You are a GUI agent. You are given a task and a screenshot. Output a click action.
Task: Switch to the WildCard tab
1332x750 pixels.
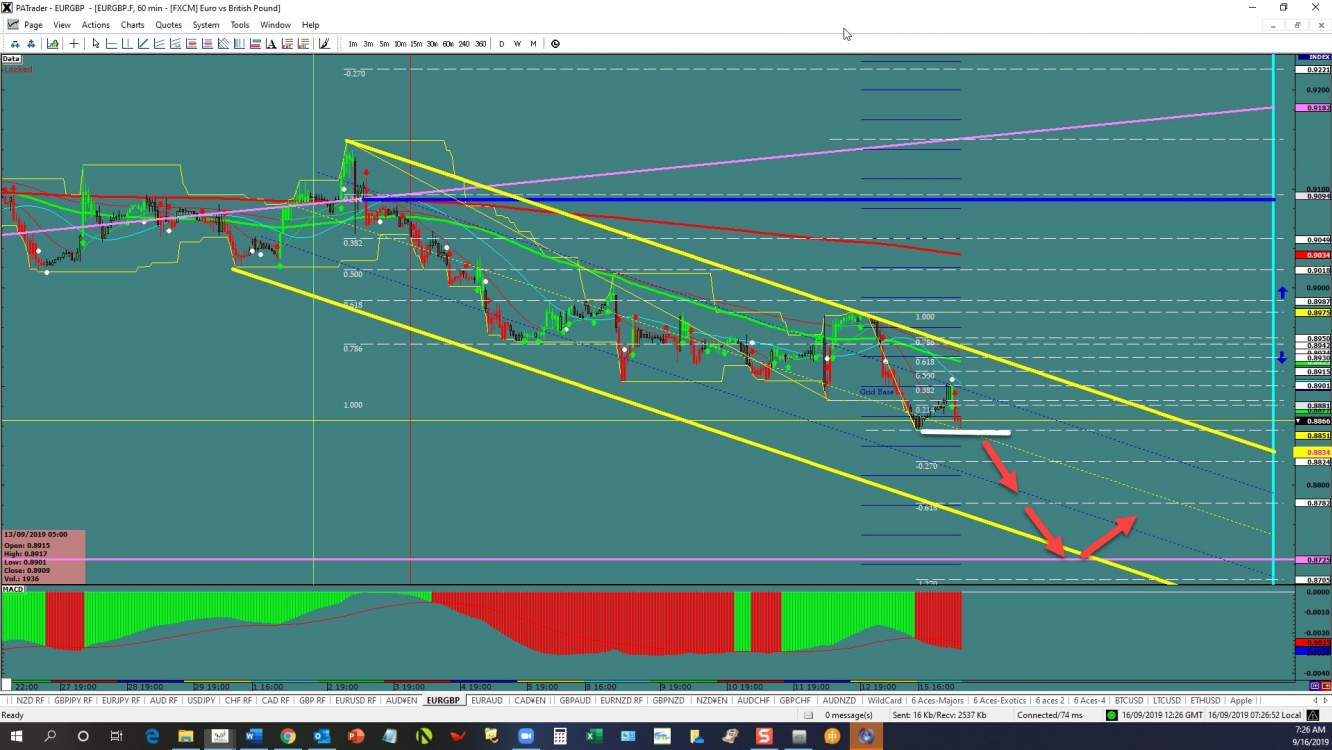(x=885, y=701)
